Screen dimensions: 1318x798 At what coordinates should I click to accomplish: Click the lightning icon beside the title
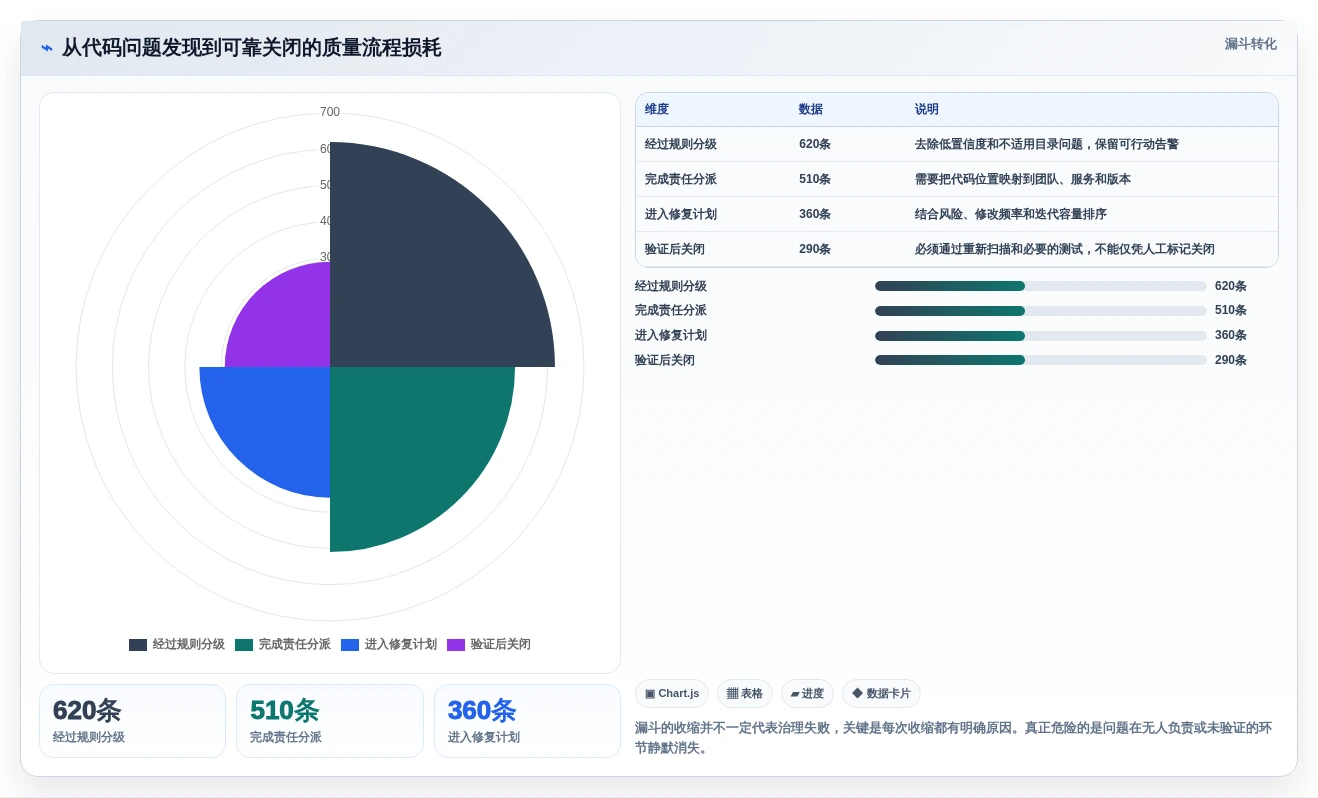47,48
